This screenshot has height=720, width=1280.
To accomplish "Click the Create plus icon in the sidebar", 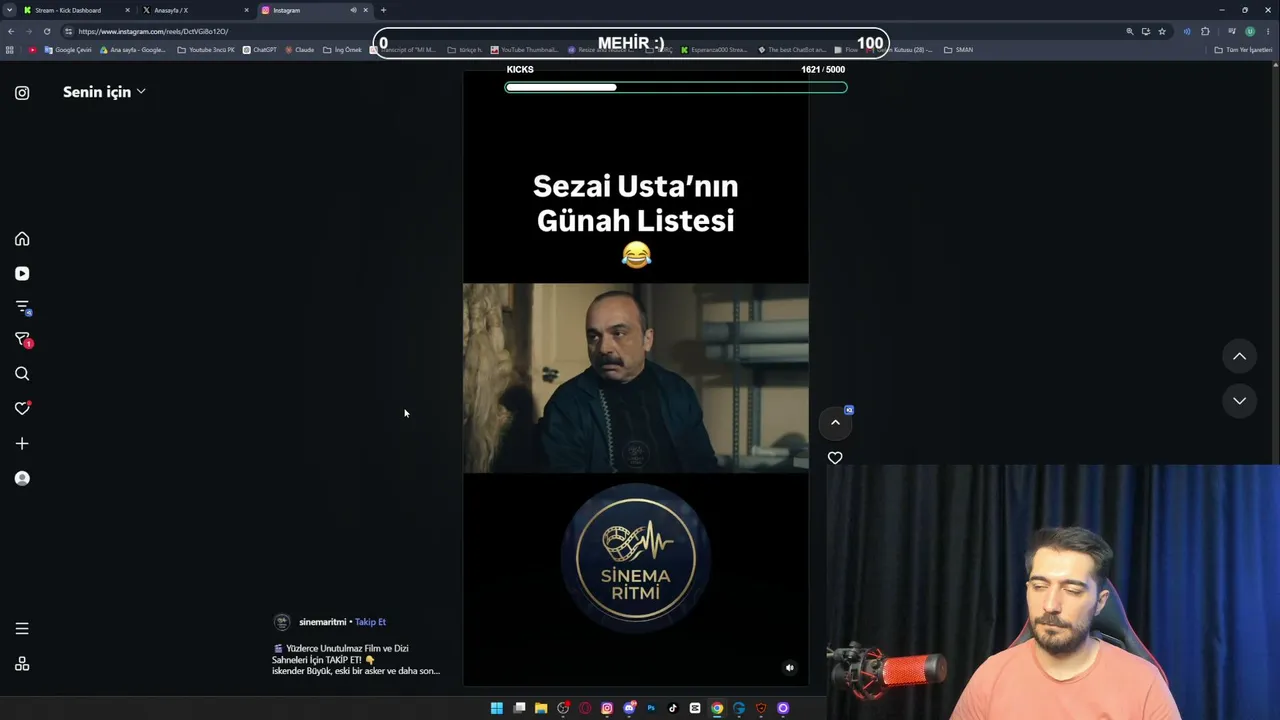I will 22,443.
